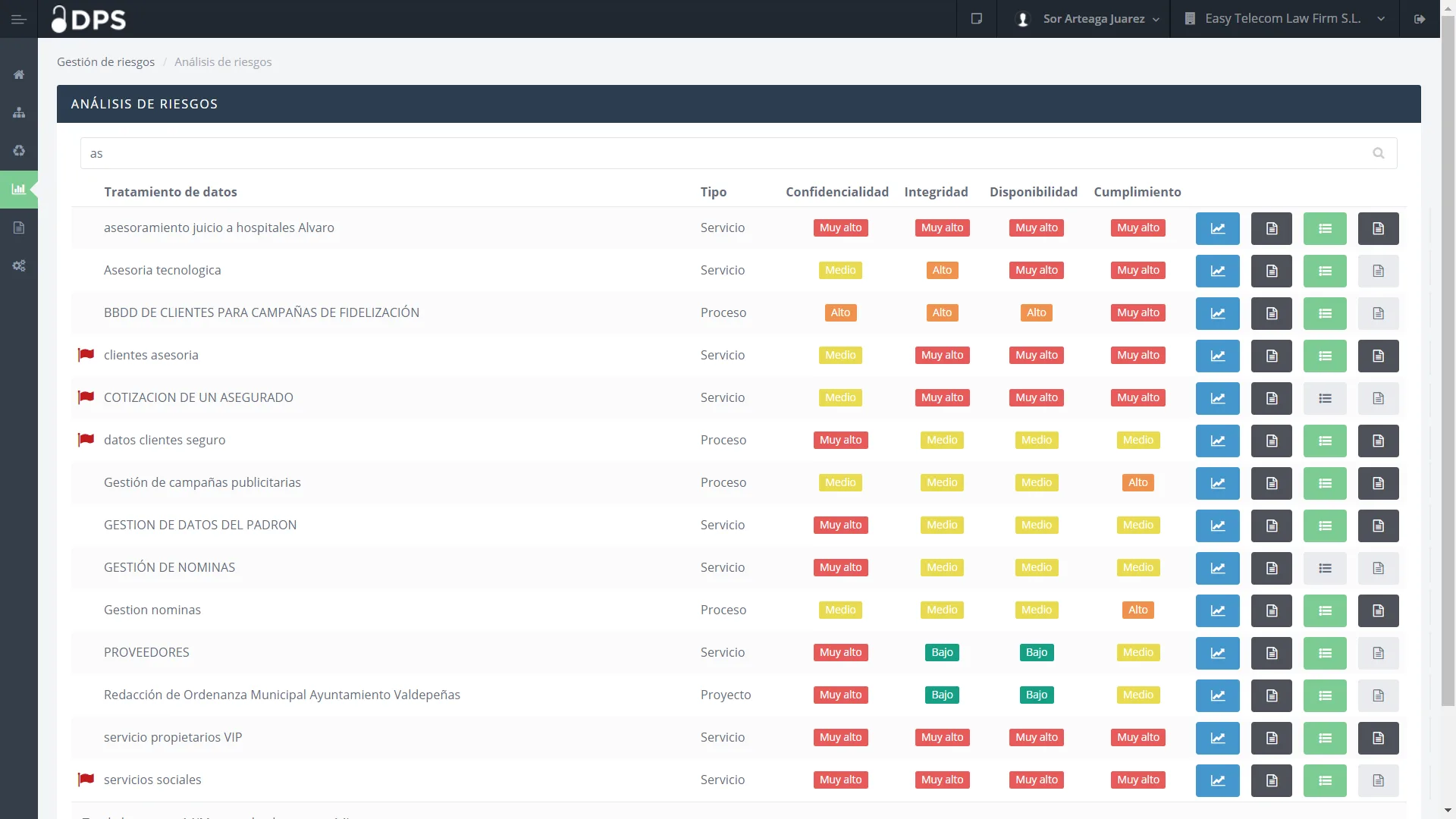Screen dimensions: 1456x819
Task: Focus the search field containing 'as'
Action: coord(739,153)
